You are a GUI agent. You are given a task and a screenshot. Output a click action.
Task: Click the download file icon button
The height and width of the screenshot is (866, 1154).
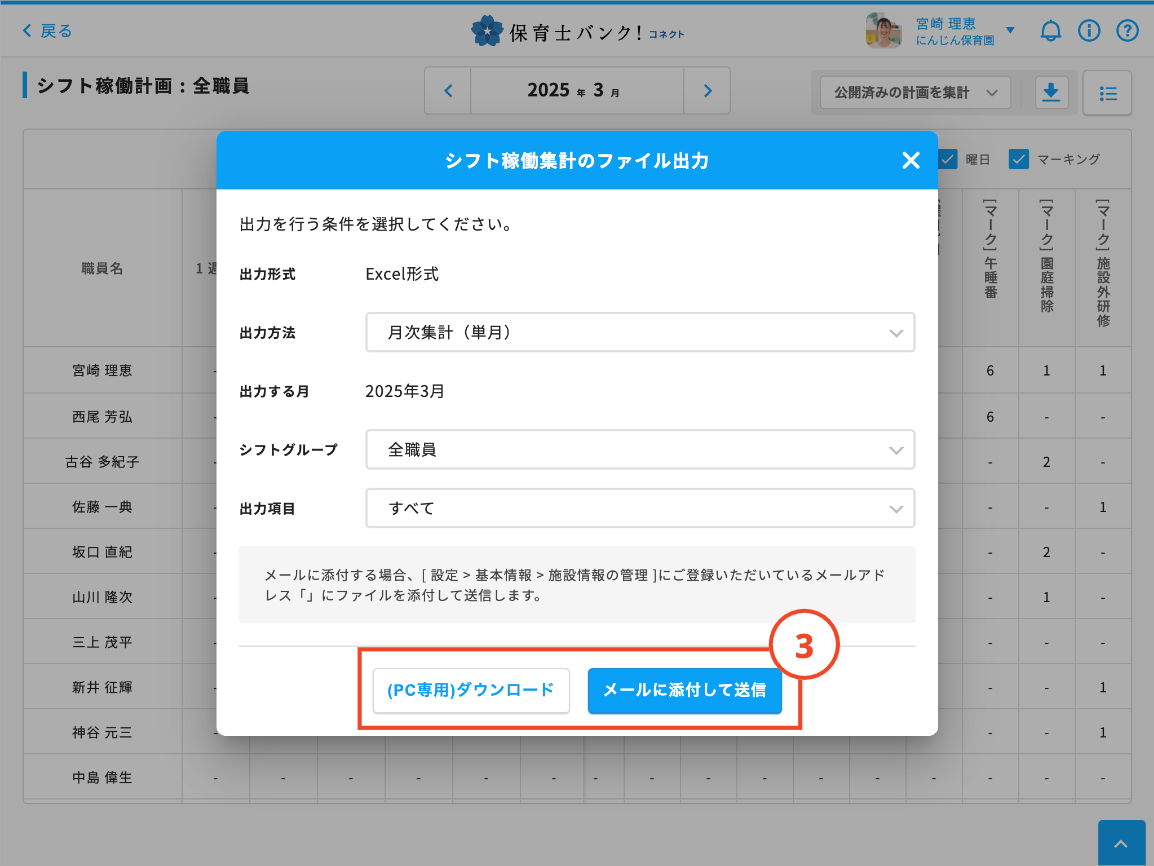click(1050, 92)
